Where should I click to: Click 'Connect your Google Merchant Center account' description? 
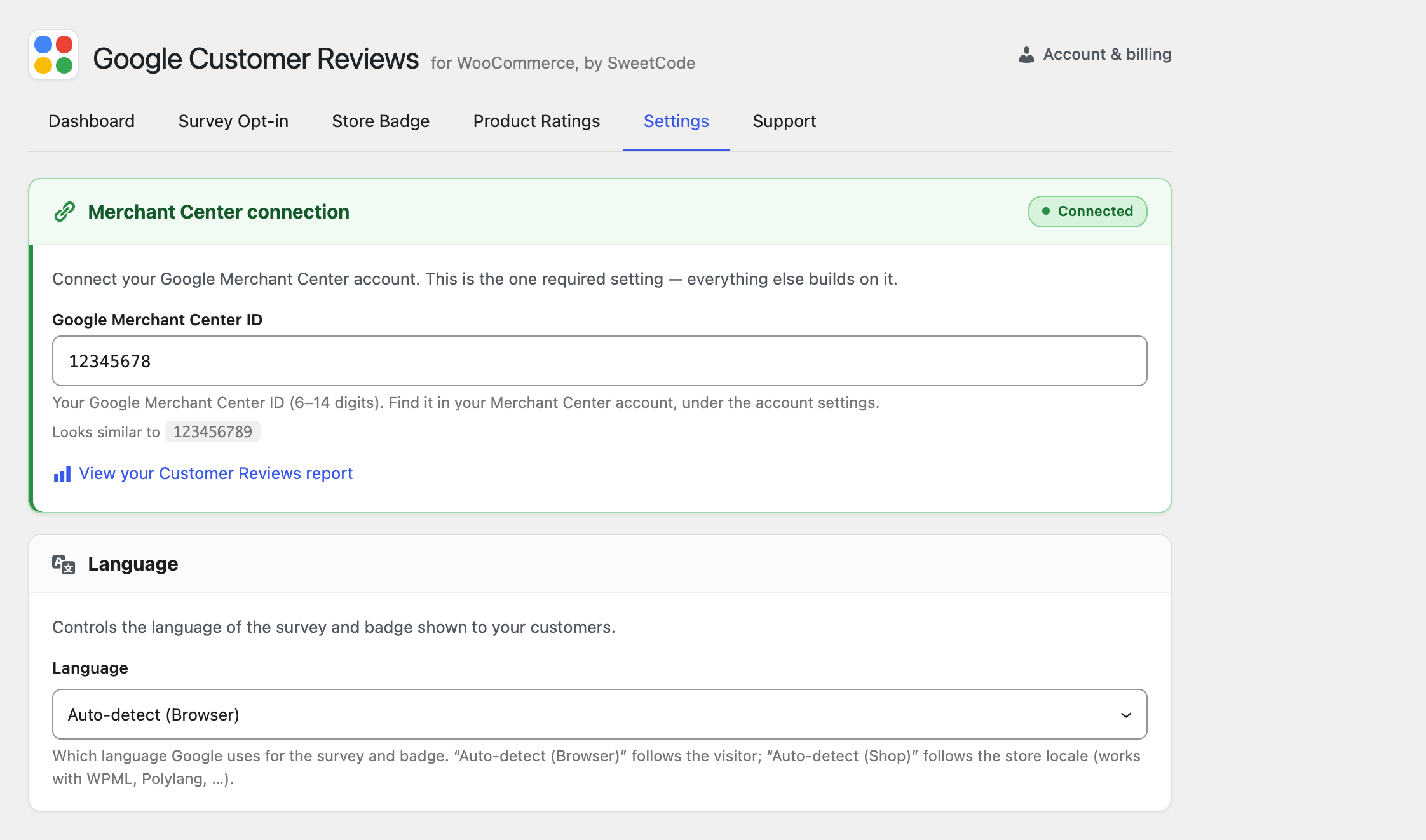coord(475,279)
